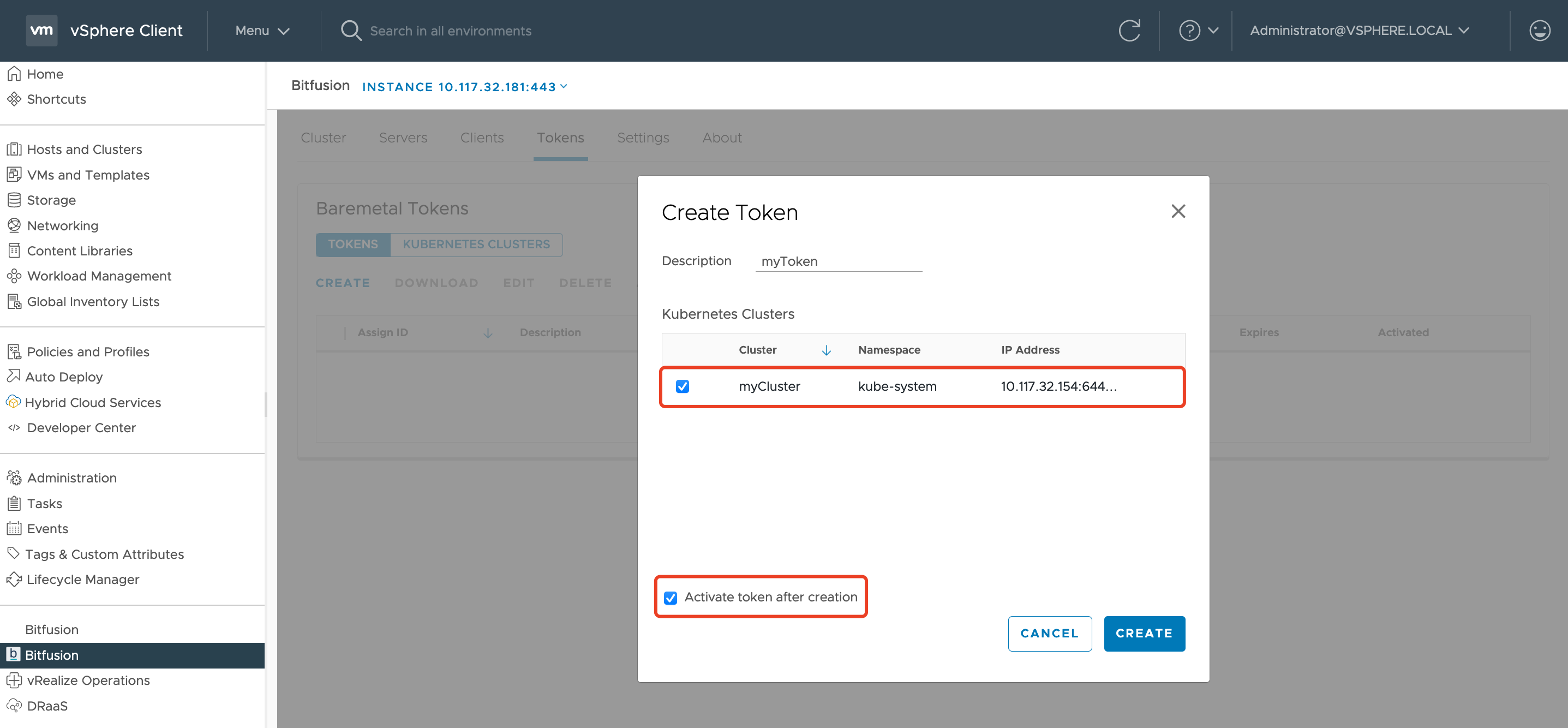Screen dimensions: 1568x728
Task: Expand the help menu chevron
Action: (1212, 31)
